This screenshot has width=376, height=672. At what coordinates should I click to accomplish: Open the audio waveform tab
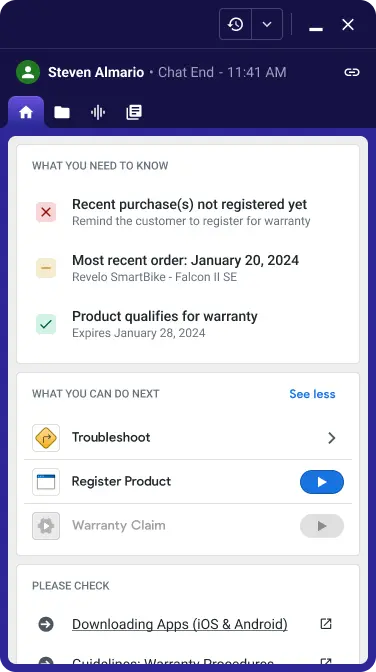click(x=98, y=113)
